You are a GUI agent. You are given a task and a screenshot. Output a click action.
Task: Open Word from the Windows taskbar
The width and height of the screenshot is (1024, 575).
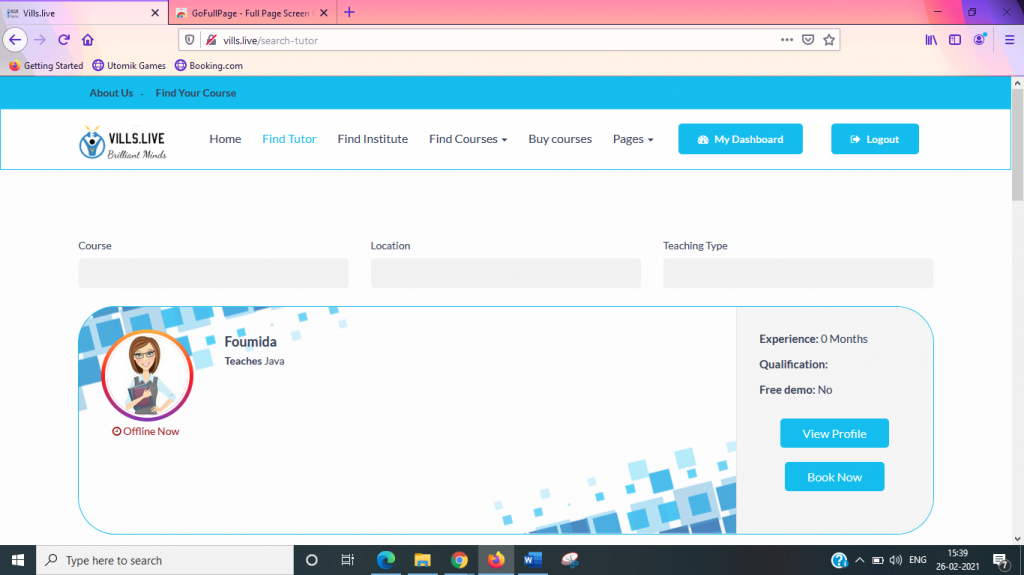click(x=532, y=560)
